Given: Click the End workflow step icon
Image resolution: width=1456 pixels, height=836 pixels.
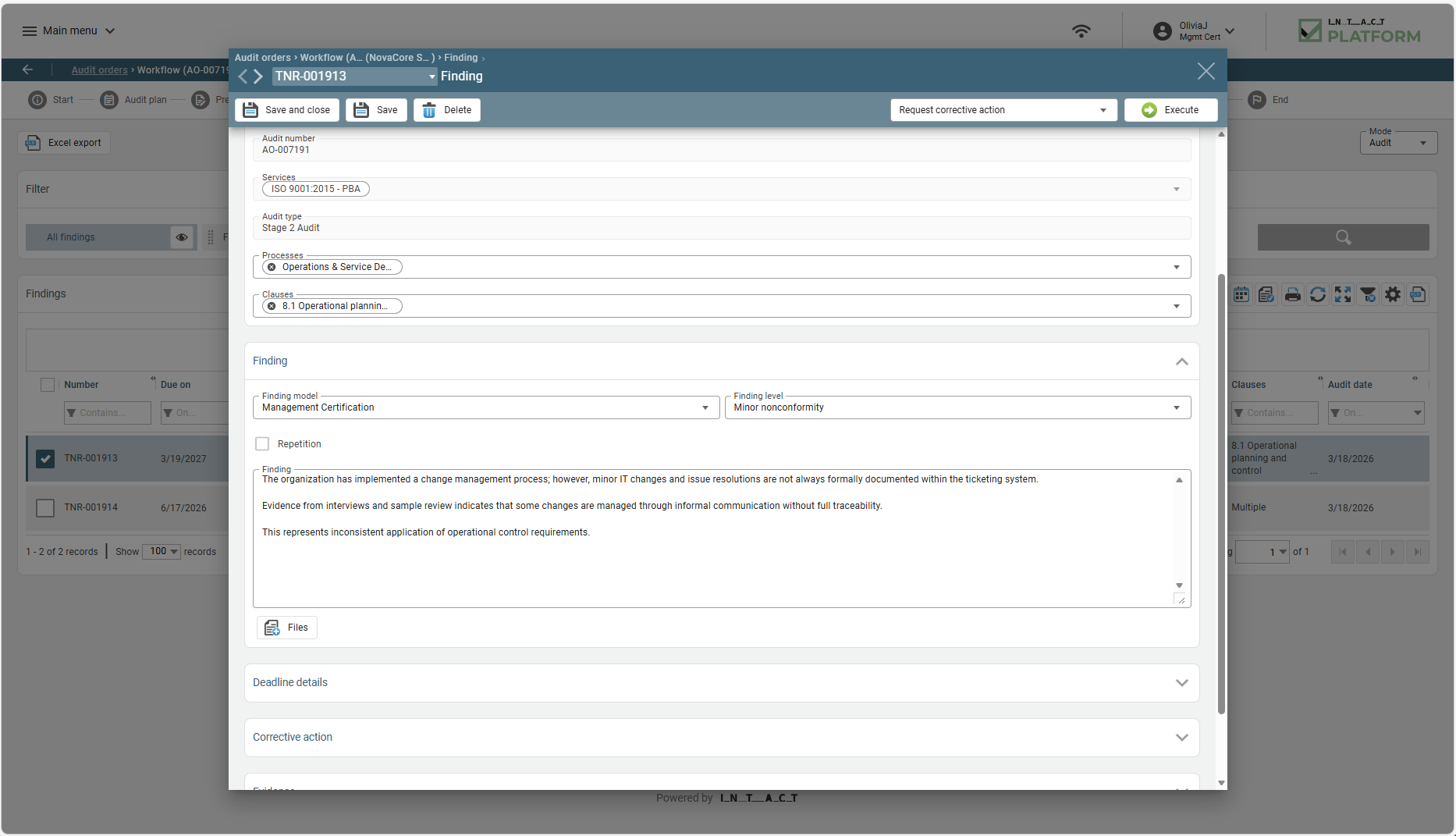Looking at the screenshot, I should 1256,100.
